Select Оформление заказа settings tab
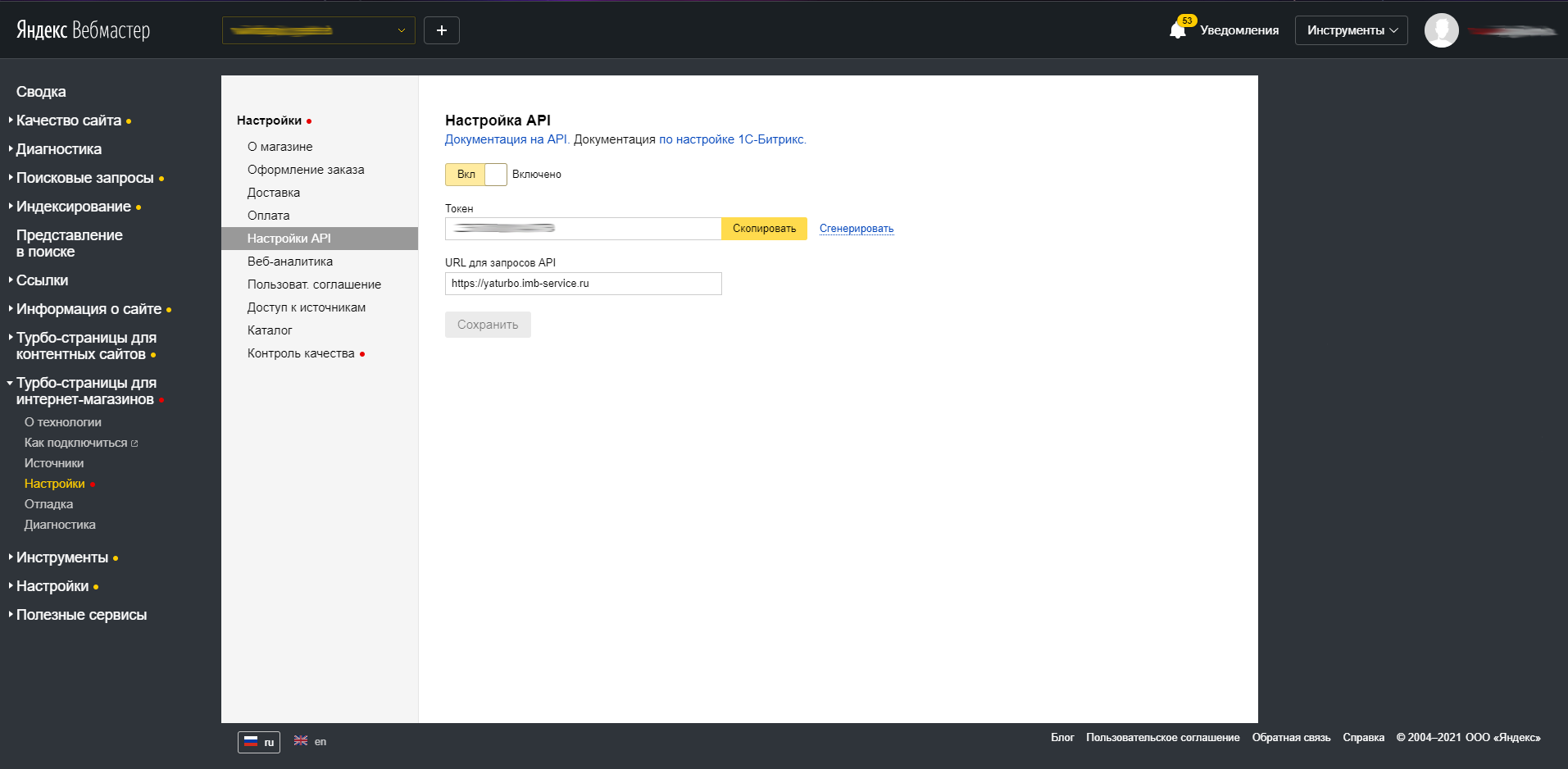The width and height of the screenshot is (1568, 769). pos(306,170)
